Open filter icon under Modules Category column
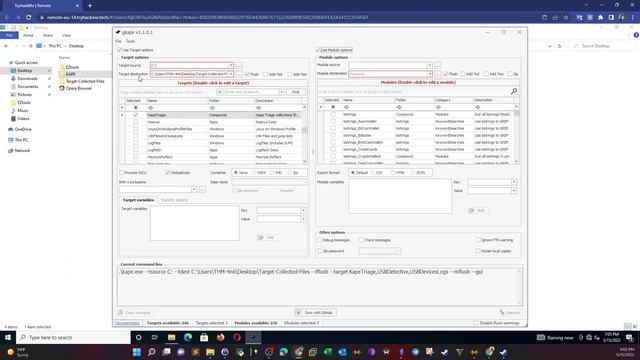 [x=438, y=107]
